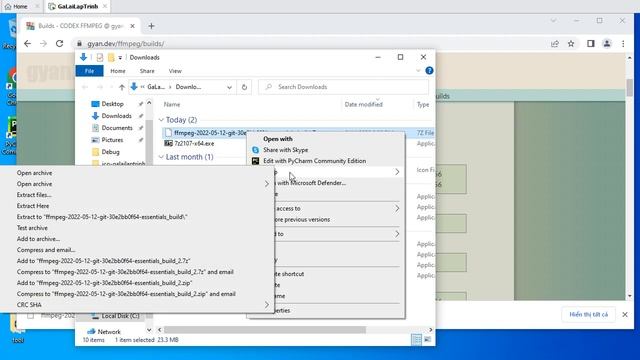Image resolution: width=640 pixels, height=360 pixels.
Task: Click the Skype icon in context menu
Action: [256, 150]
